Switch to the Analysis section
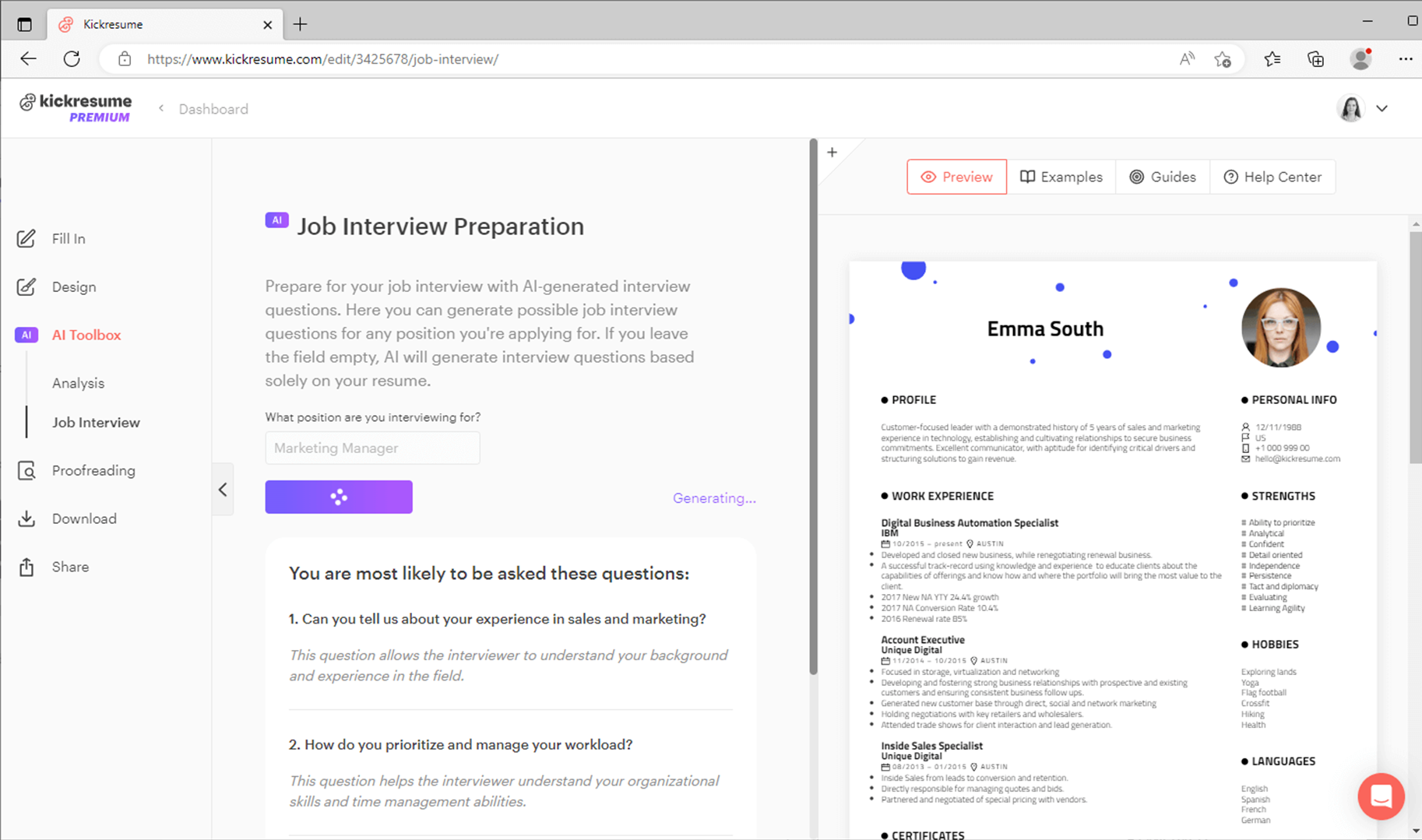 point(78,382)
